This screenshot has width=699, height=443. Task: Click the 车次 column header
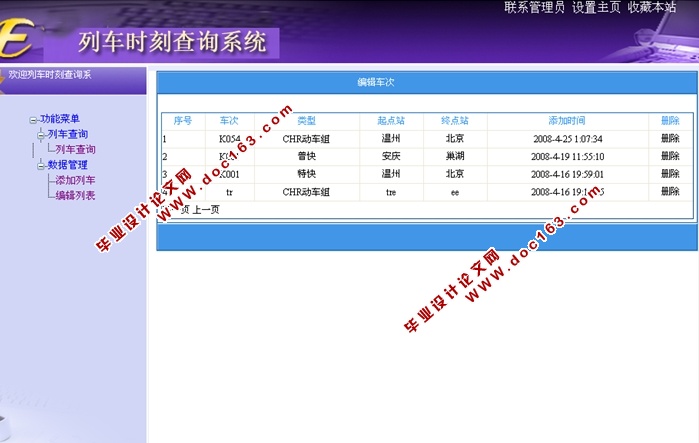(229, 120)
